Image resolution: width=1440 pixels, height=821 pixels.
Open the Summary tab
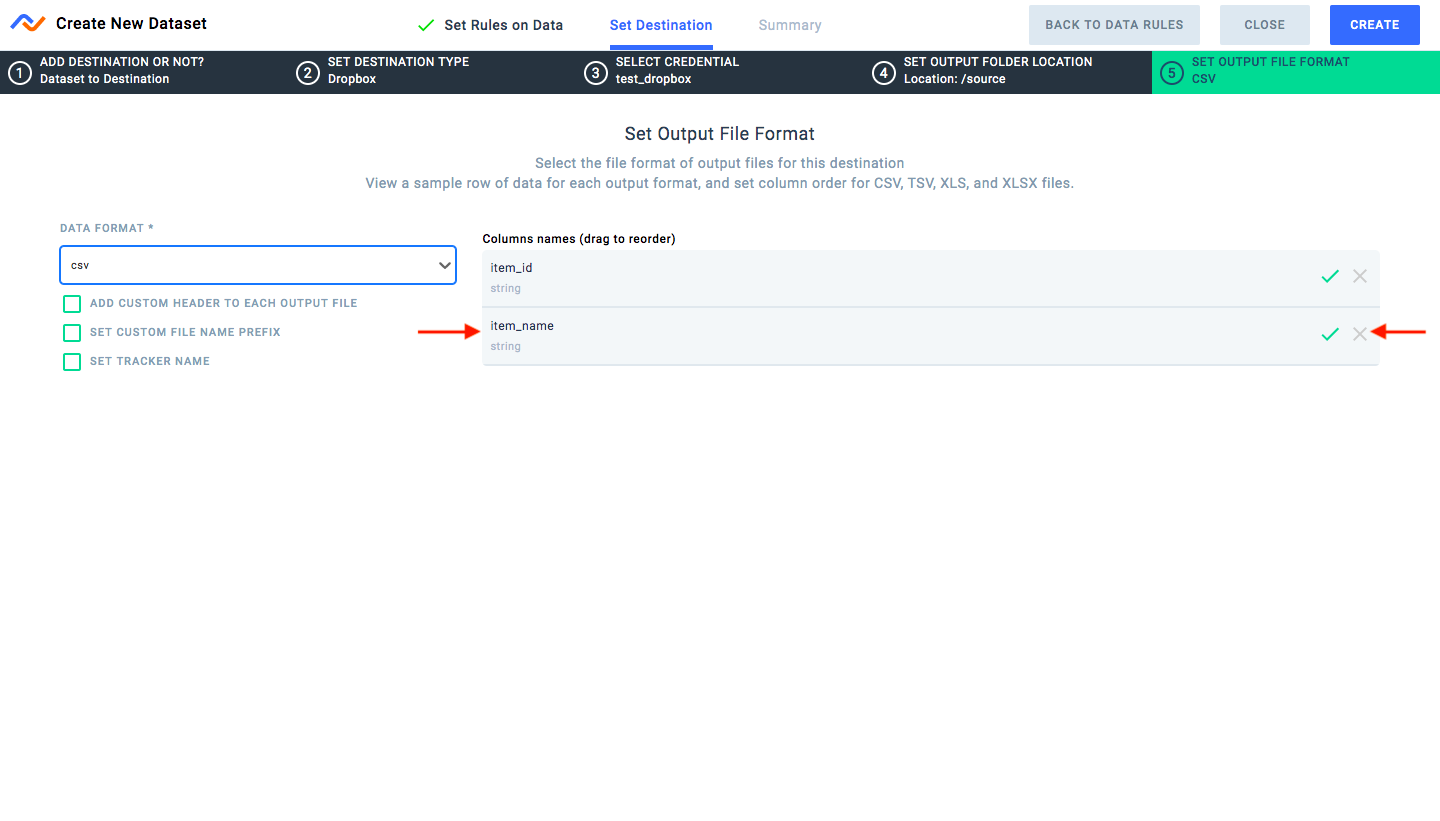tap(790, 25)
